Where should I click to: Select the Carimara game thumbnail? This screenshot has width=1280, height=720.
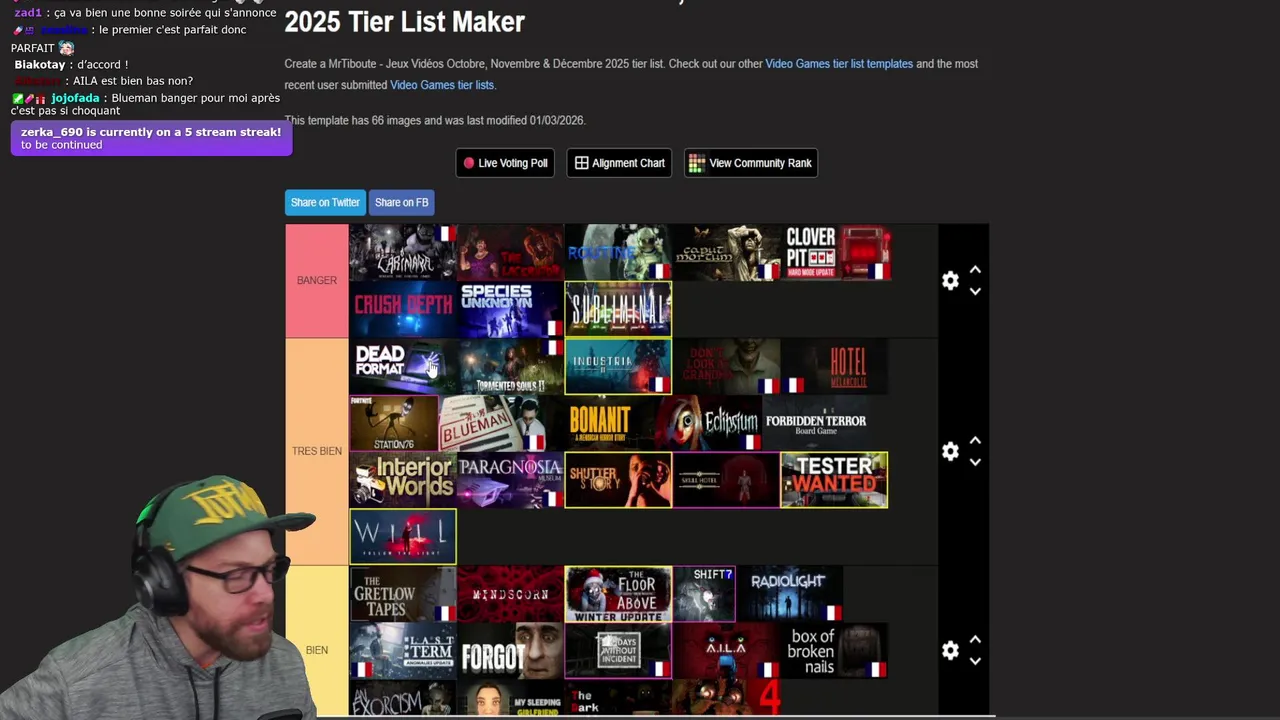click(x=403, y=252)
